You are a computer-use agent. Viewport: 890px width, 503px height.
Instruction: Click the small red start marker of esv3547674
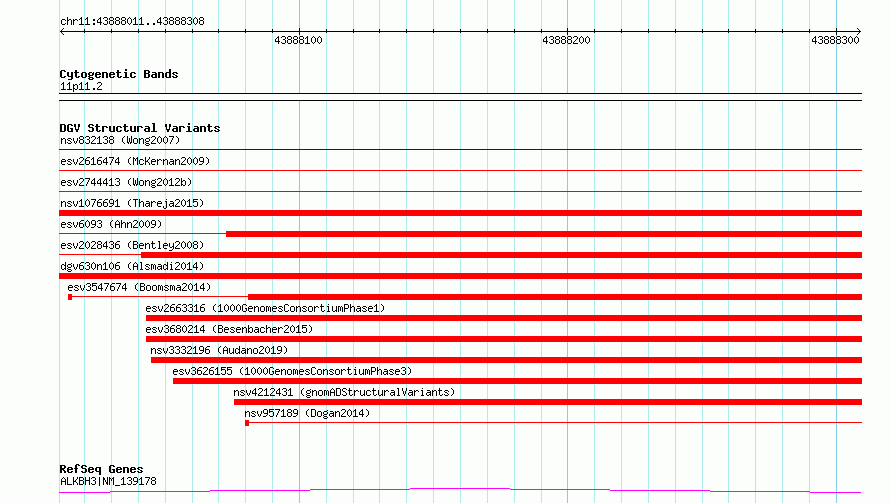70,297
